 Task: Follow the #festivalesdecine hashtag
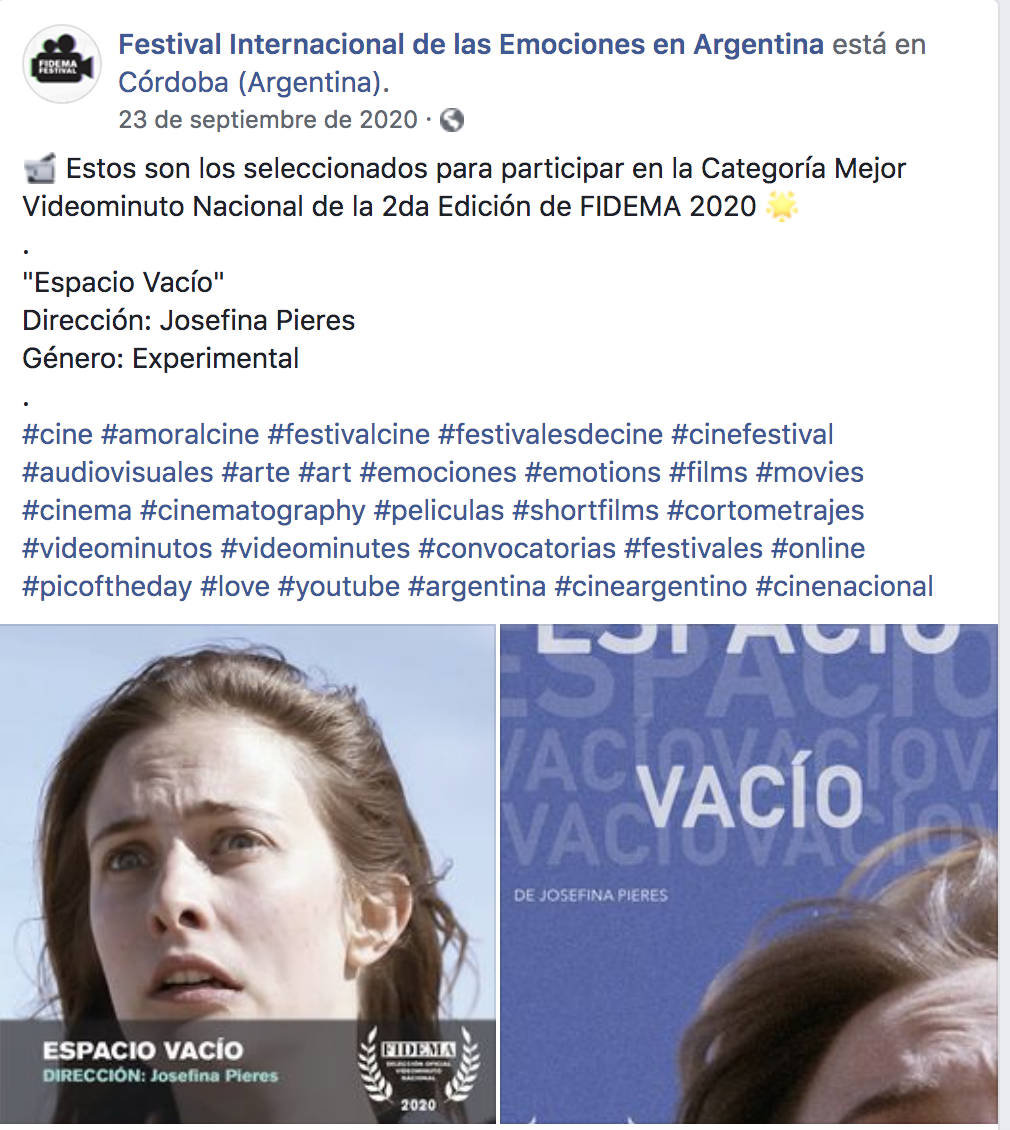coord(551,435)
